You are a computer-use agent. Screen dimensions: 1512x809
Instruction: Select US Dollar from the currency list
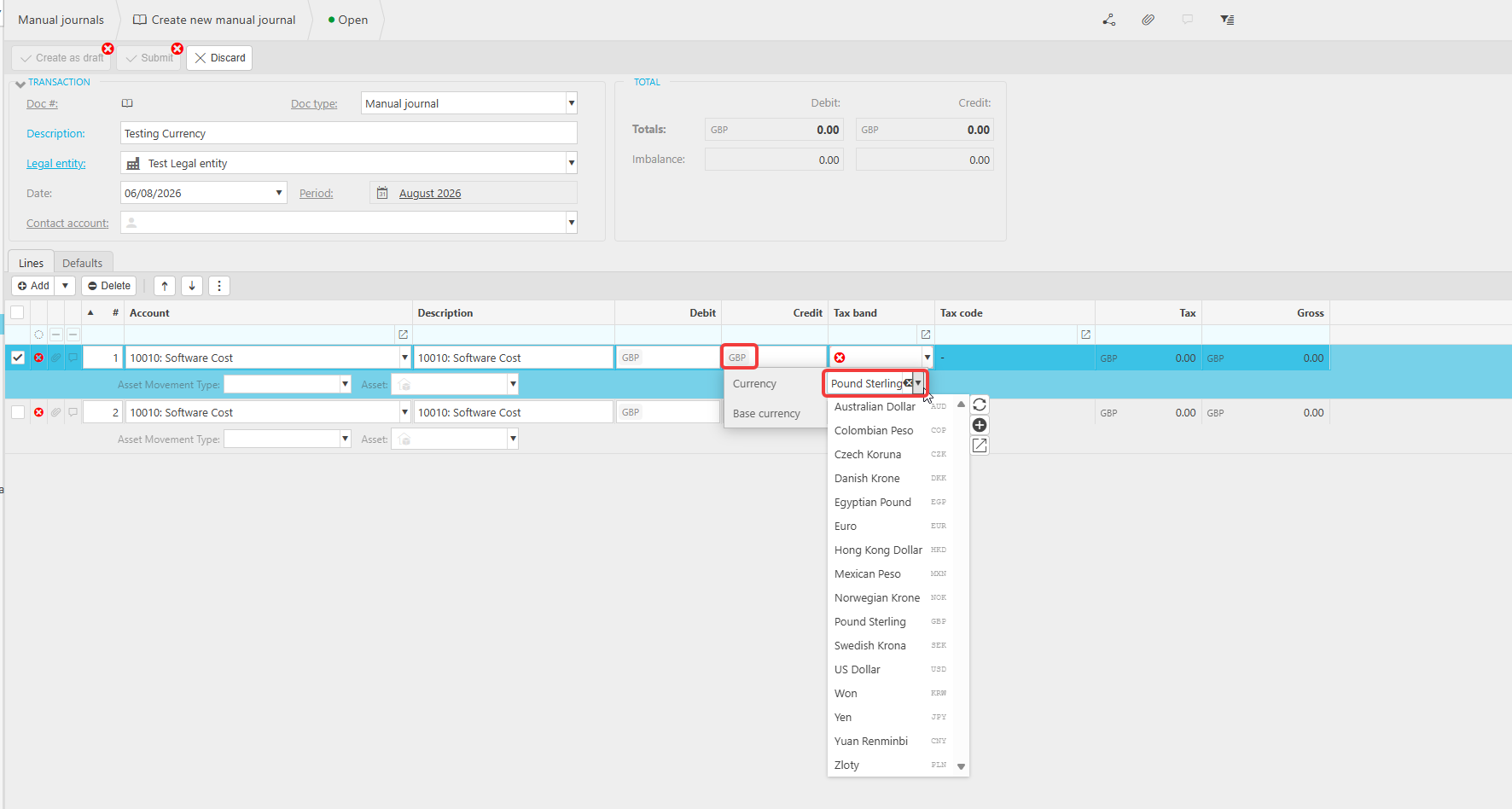[891, 670]
